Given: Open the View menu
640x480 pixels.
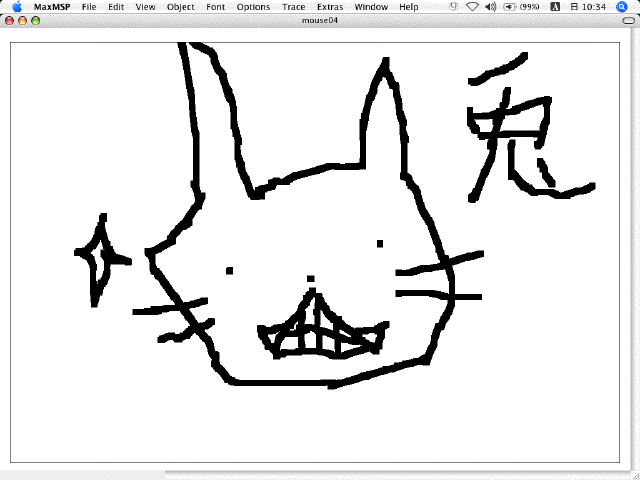Looking at the screenshot, I should [x=146, y=7].
